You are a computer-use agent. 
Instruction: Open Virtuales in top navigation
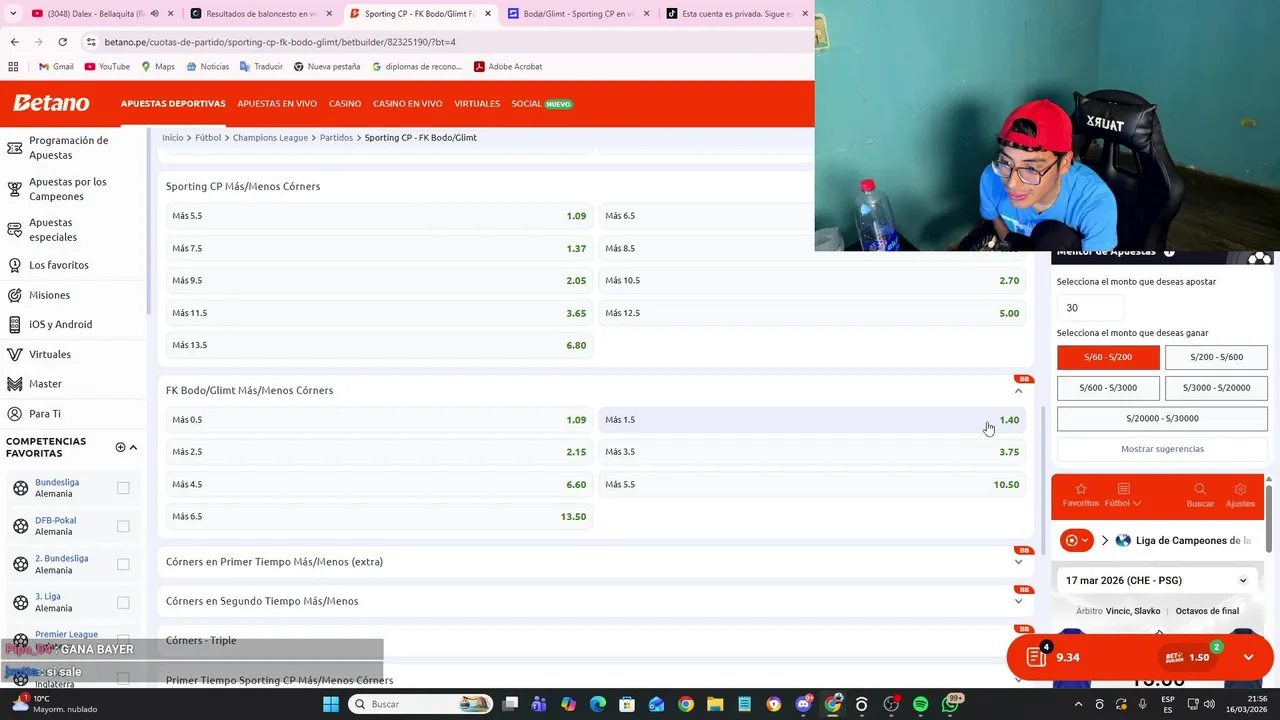tap(477, 104)
